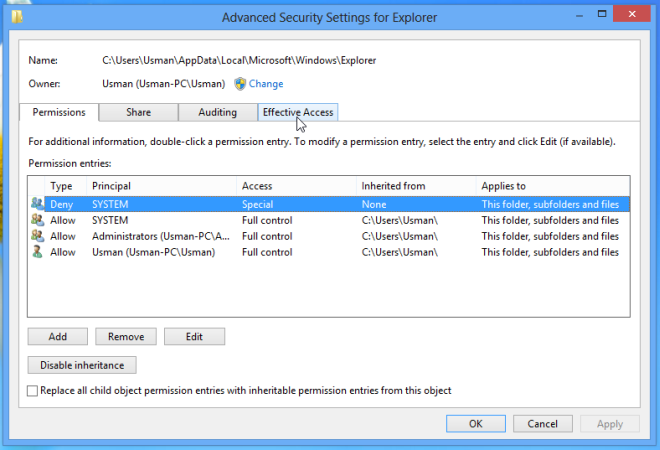
Task: Click the Usman user icon in list
Action: (x=37, y=252)
